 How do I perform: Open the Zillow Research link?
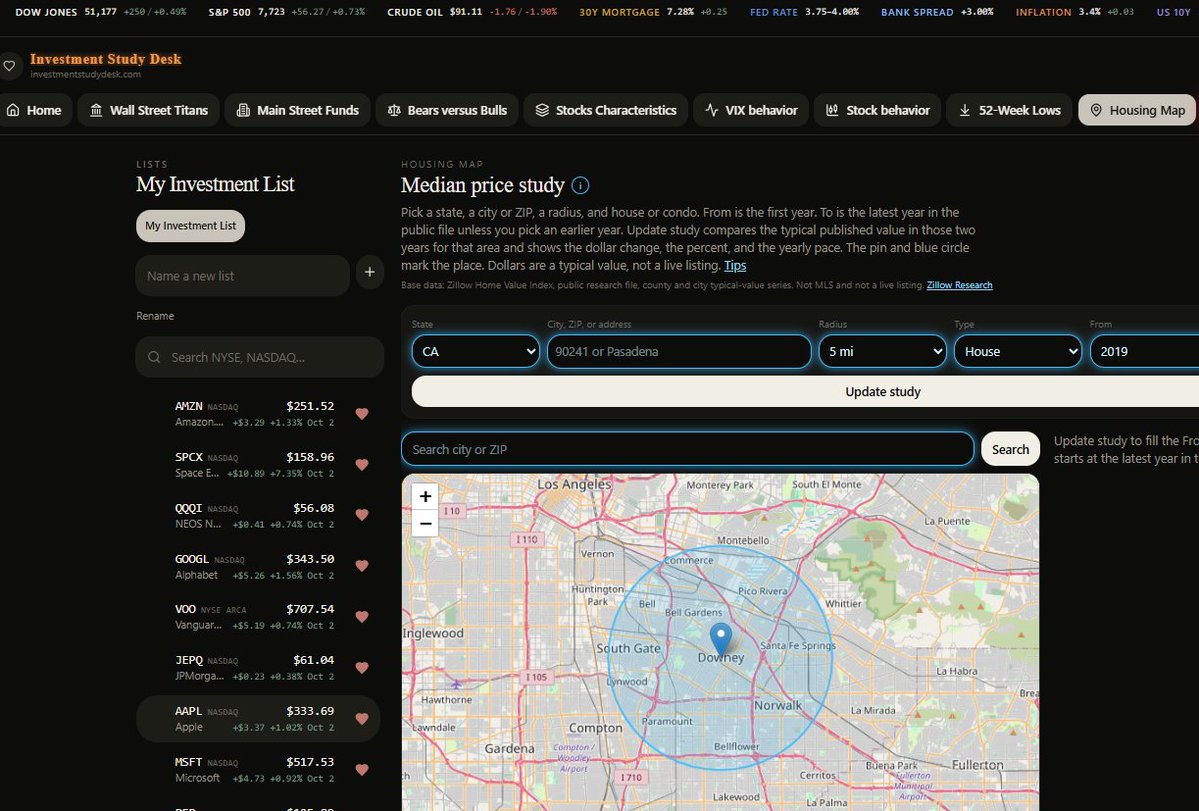(960, 285)
